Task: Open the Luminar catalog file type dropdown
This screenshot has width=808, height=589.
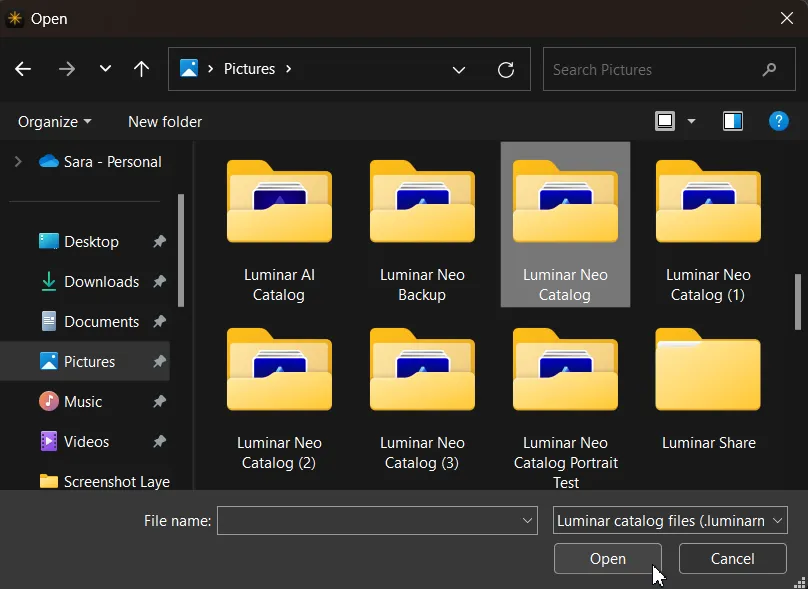Action: point(670,520)
